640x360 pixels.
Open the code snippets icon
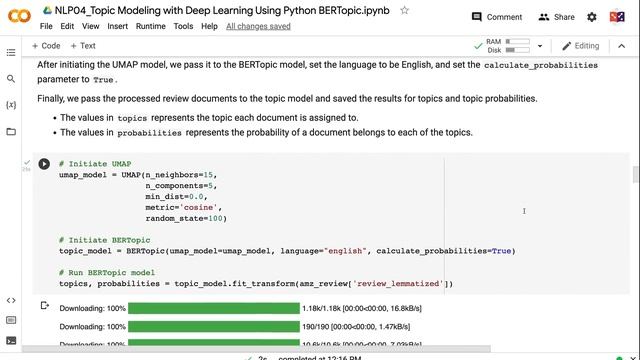coord(11,300)
